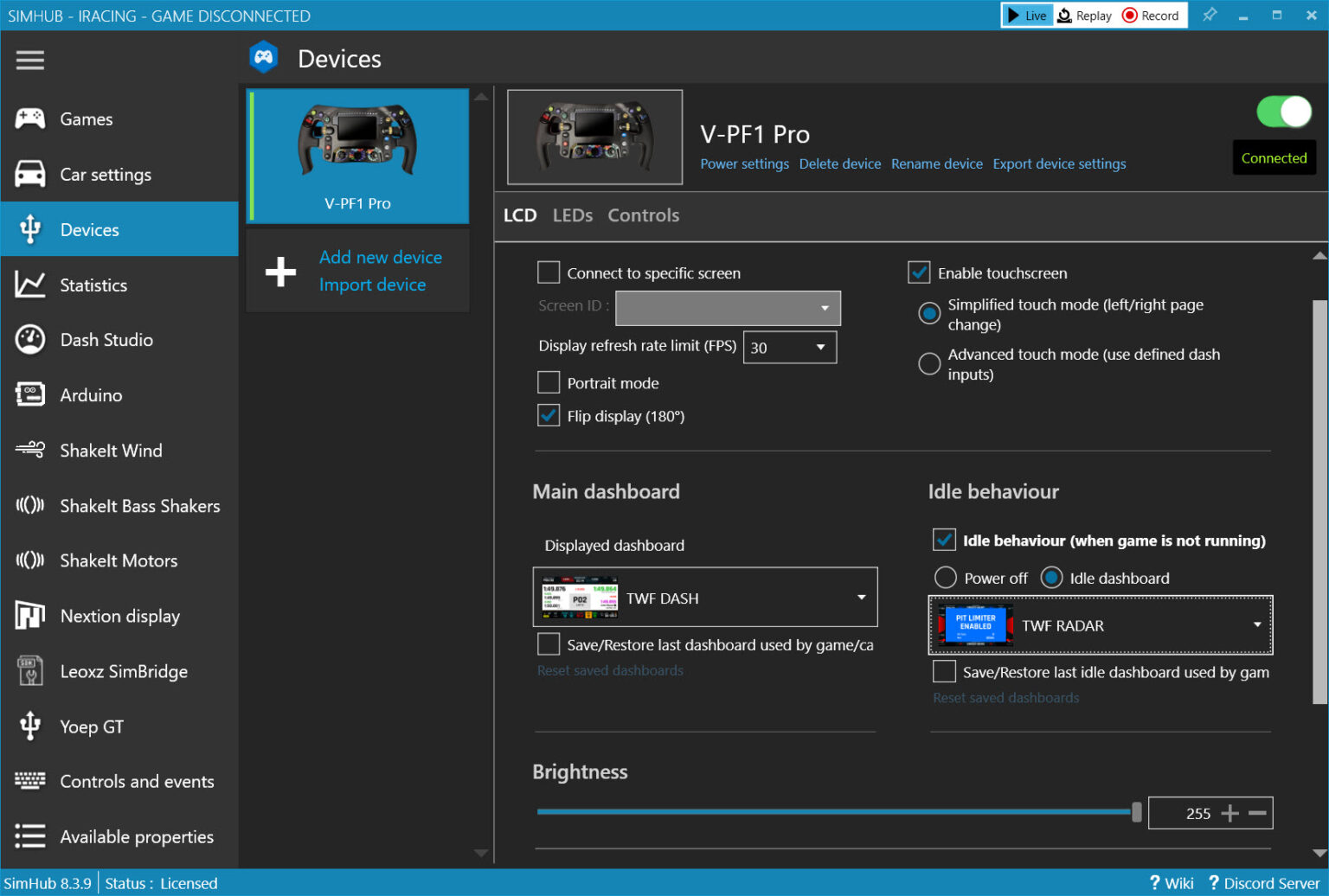Image resolution: width=1329 pixels, height=896 pixels.
Task: Click the Statistics chart icon
Action: click(29, 285)
